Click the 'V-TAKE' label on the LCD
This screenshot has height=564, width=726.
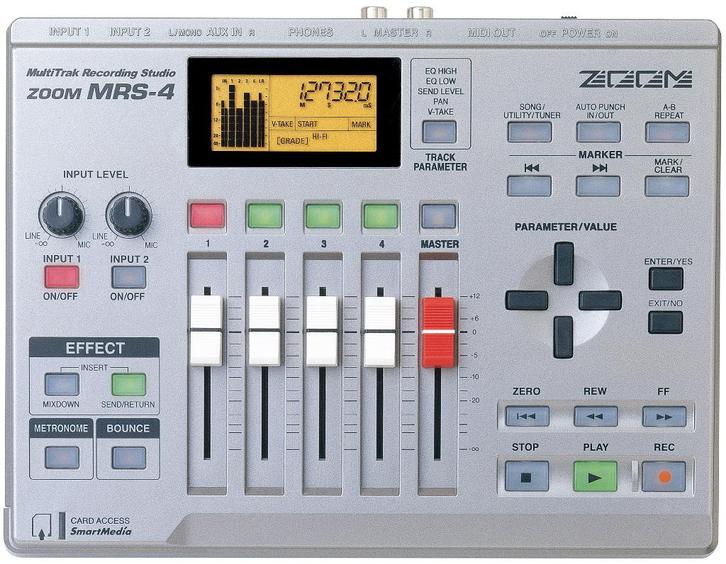coord(282,124)
